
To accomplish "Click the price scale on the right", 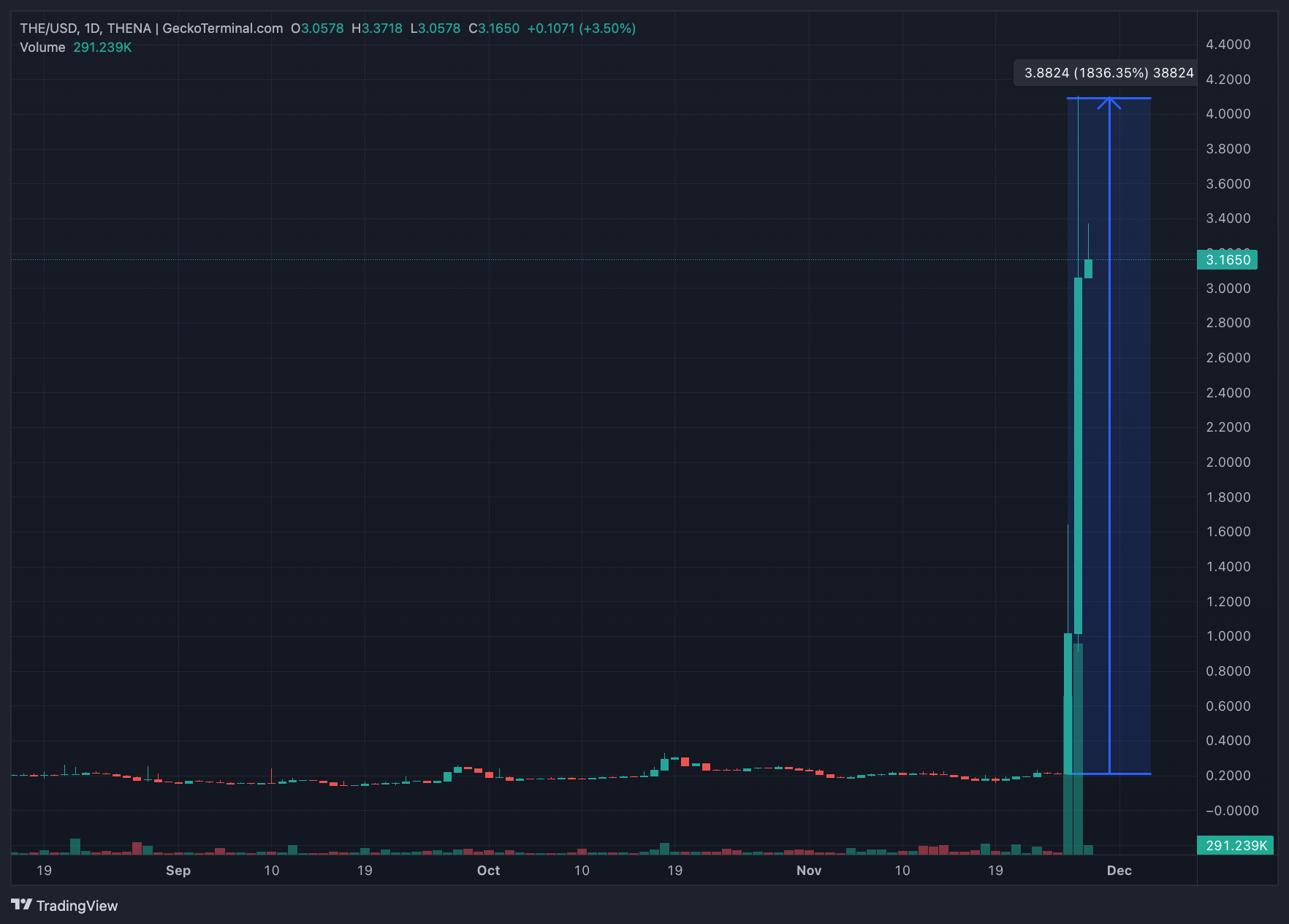I will tap(1228, 462).
